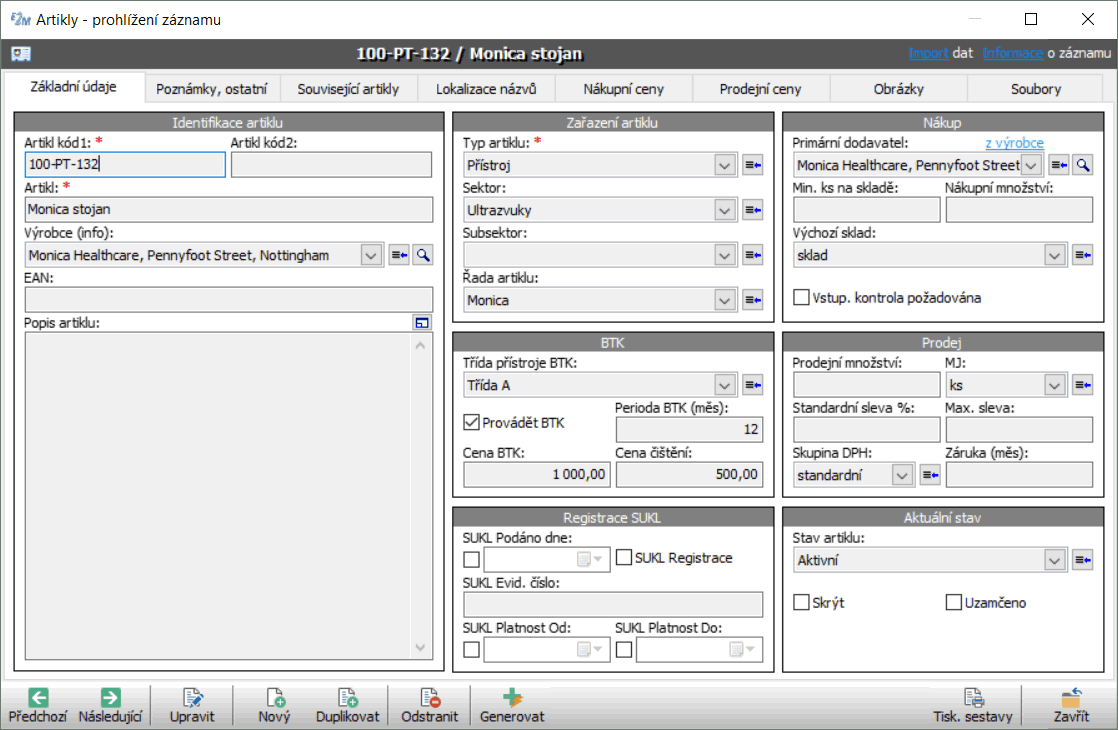The image size is (1118, 730).
Task: Click the Generovat button
Action: (x=512, y=706)
